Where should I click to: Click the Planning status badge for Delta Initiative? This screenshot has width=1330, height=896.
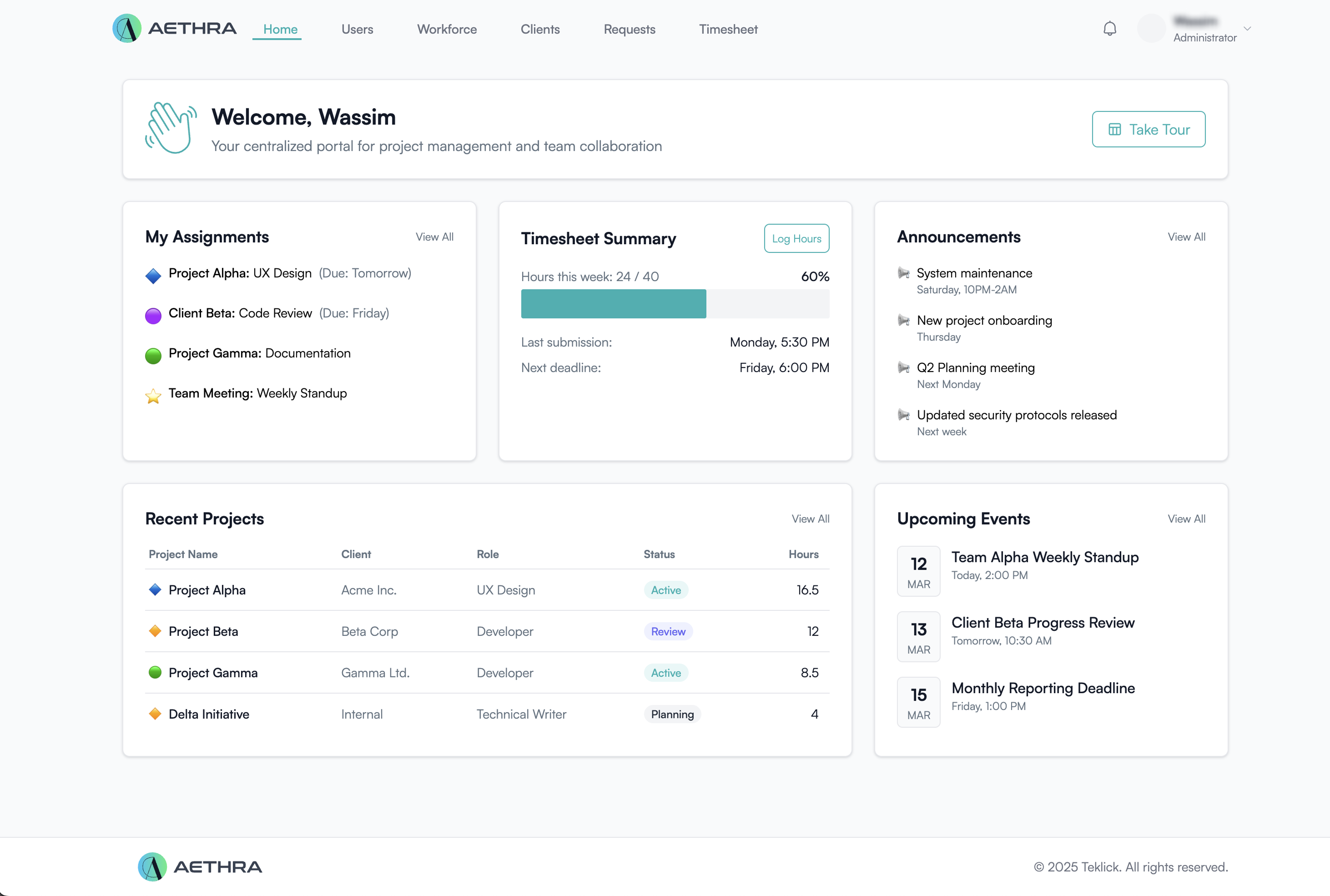pos(672,714)
